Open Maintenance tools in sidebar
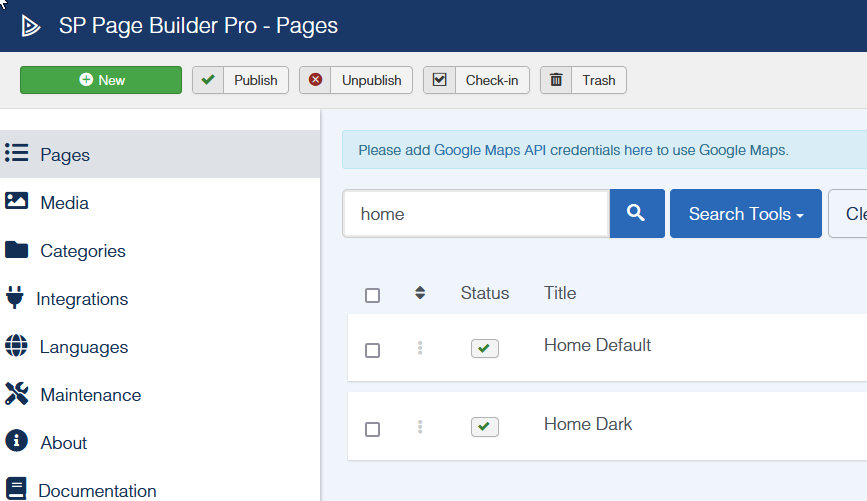The width and height of the screenshot is (867, 501). pos(90,395)
